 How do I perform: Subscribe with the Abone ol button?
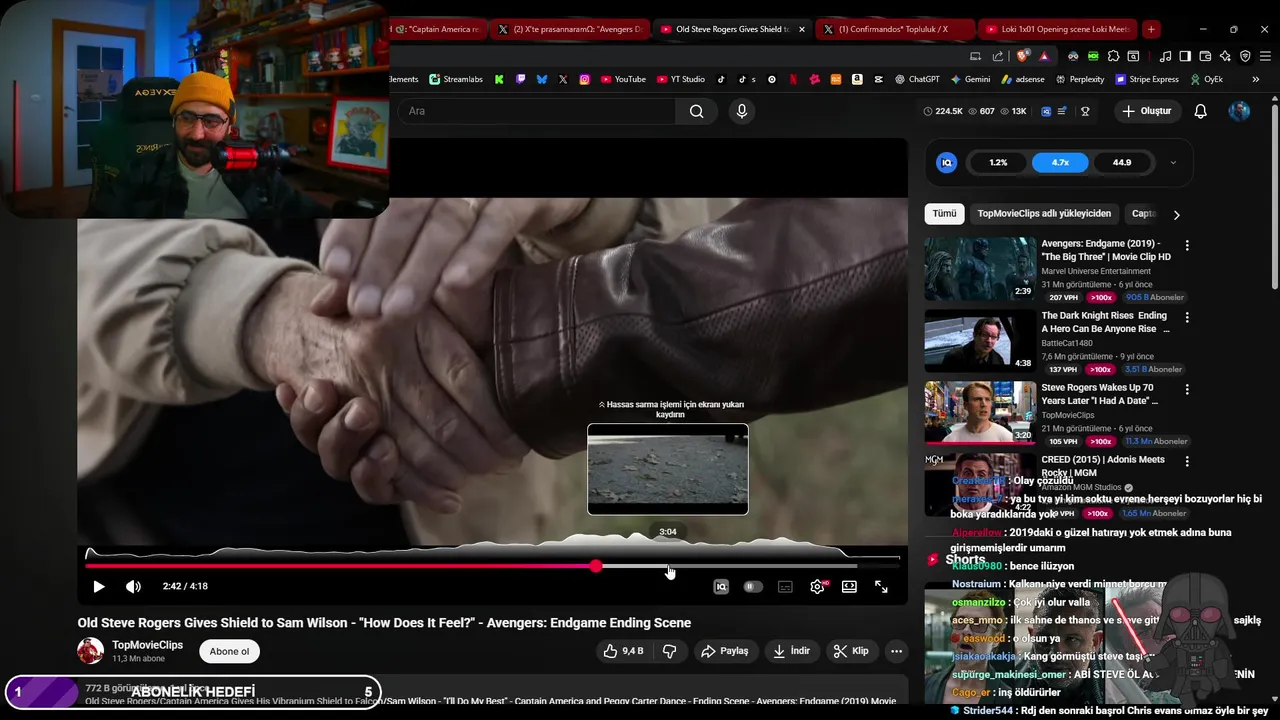[229, 651]
